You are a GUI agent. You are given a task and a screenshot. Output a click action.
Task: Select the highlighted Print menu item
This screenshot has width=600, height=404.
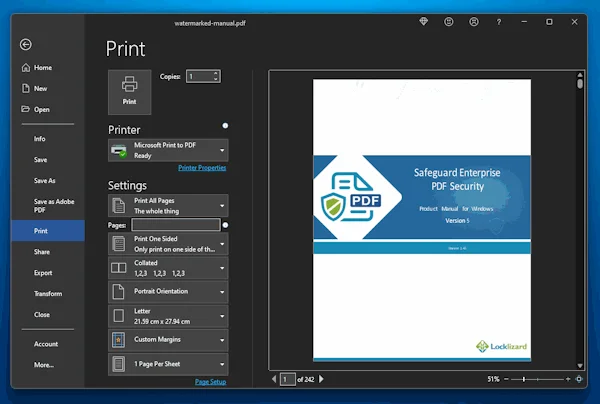(x=48, y=231)
